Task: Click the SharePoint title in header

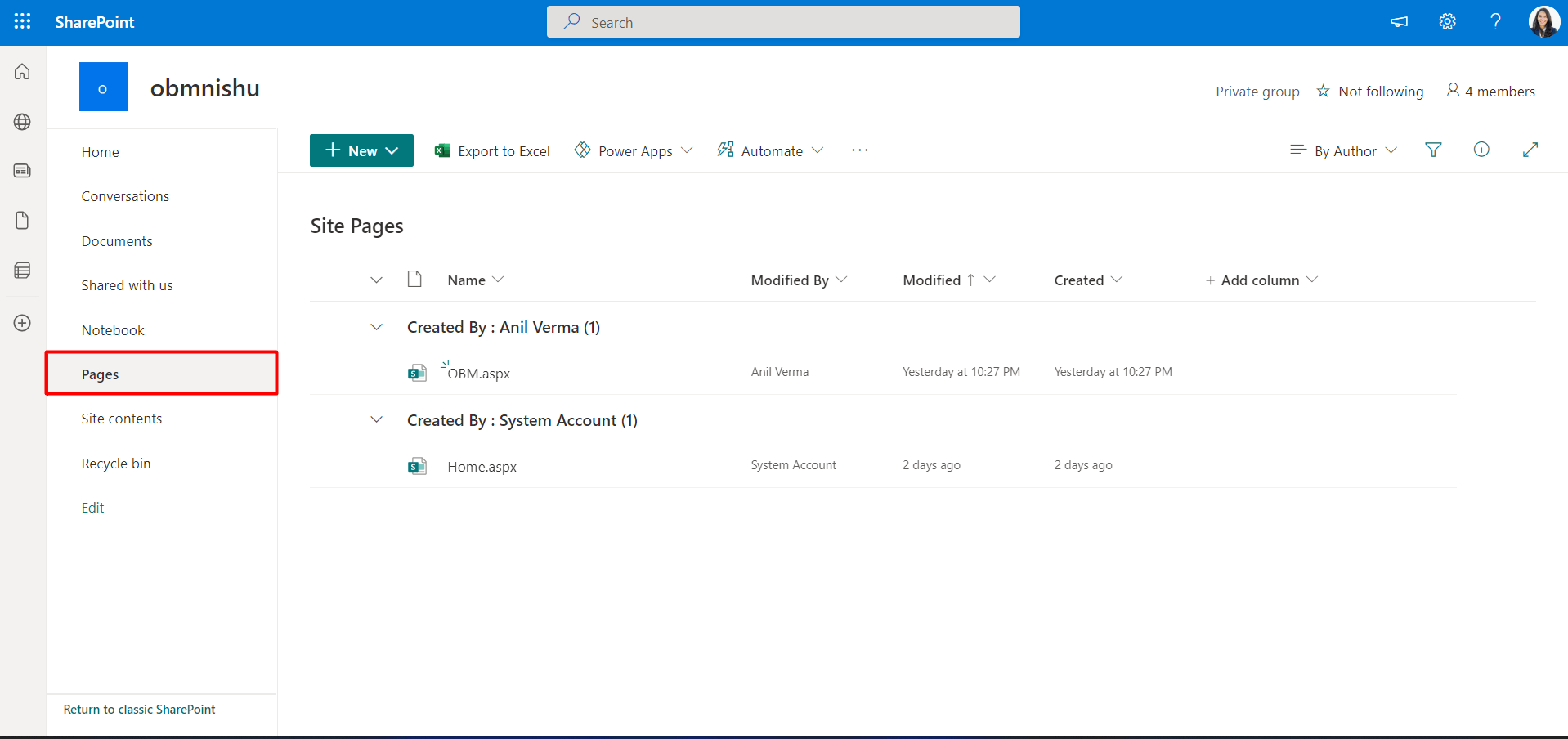Action: 95,22
